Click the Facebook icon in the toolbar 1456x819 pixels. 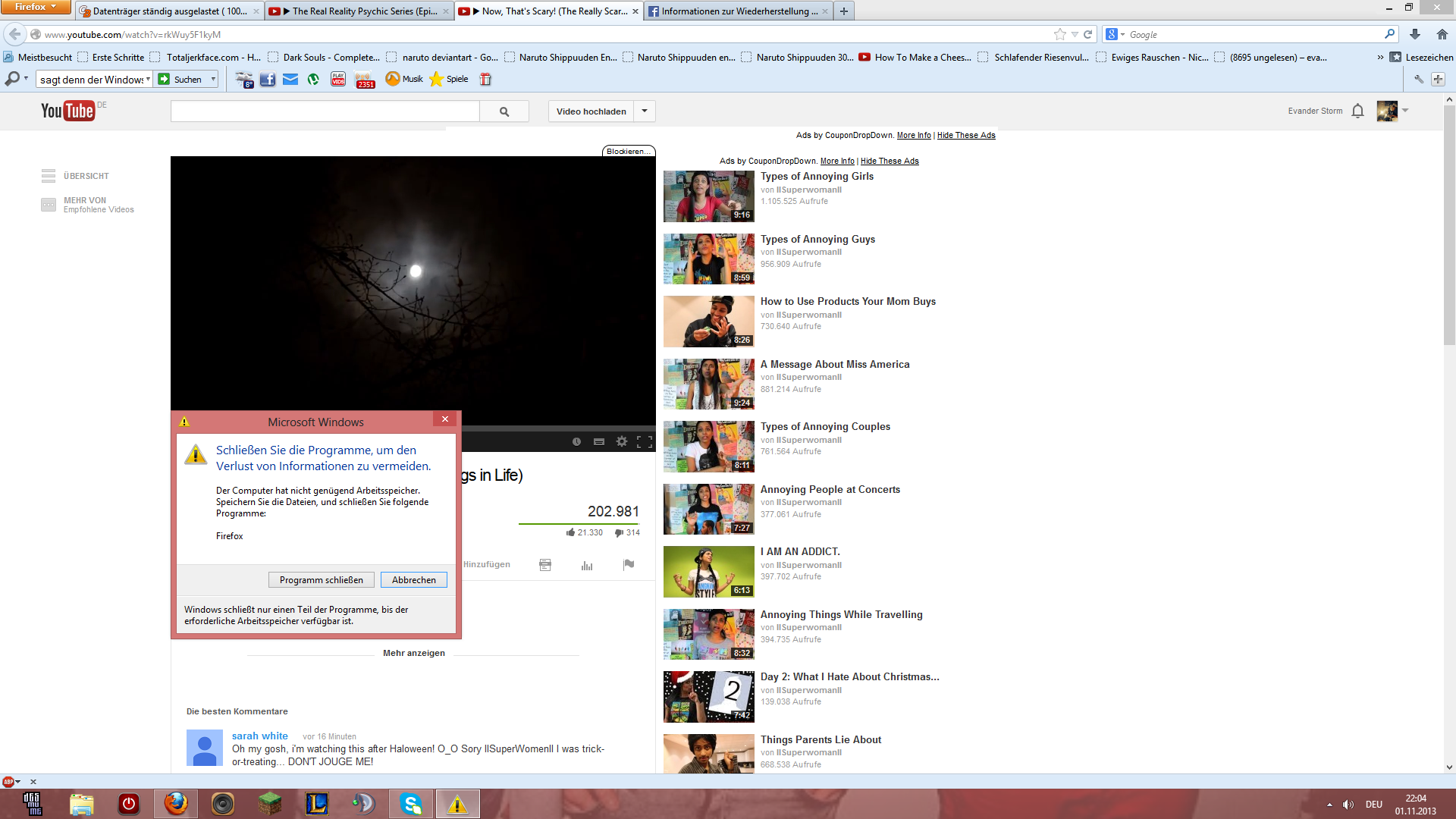[268, 79]
